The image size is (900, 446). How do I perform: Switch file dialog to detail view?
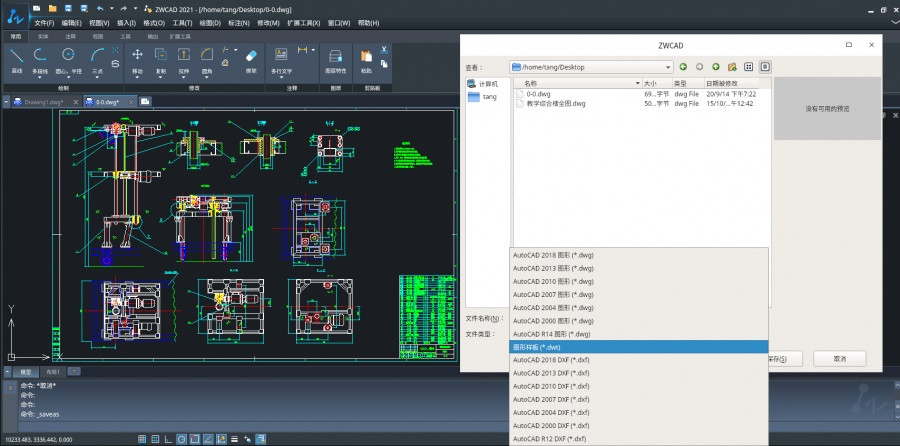765,67
